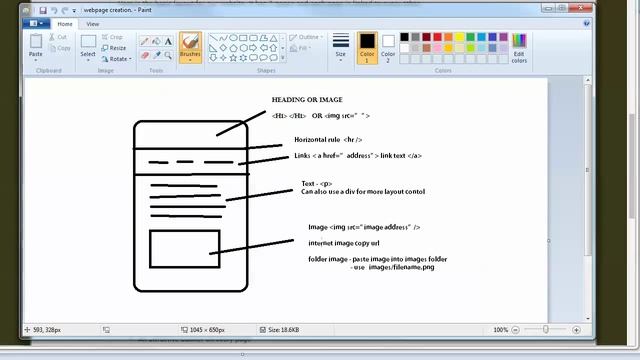The image size is (640, 360).
Task: Pick the Down arrow shape
Action: point(213,58)
